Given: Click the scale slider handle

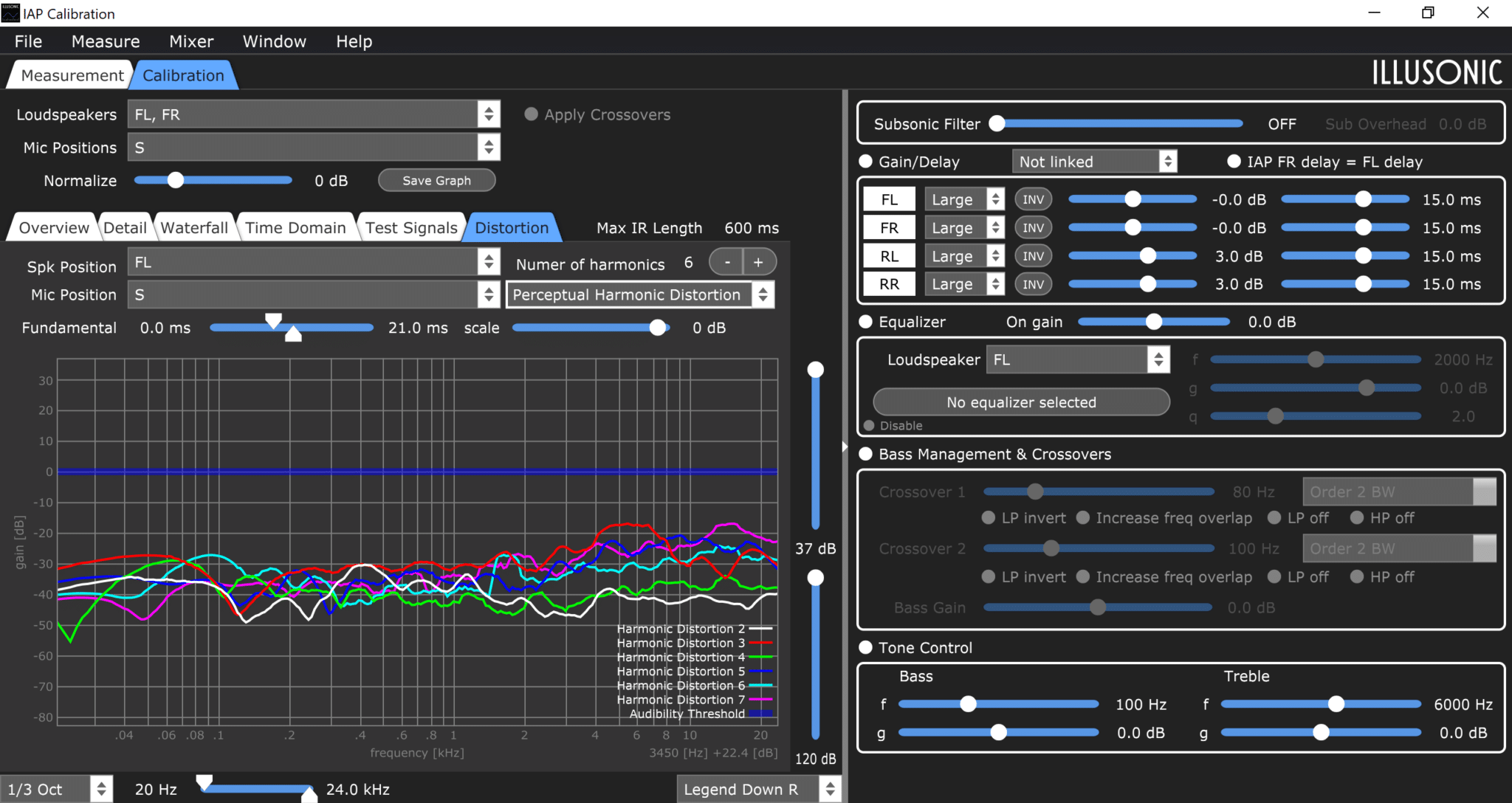Looking at the screenshot, I should pos(657,328).
